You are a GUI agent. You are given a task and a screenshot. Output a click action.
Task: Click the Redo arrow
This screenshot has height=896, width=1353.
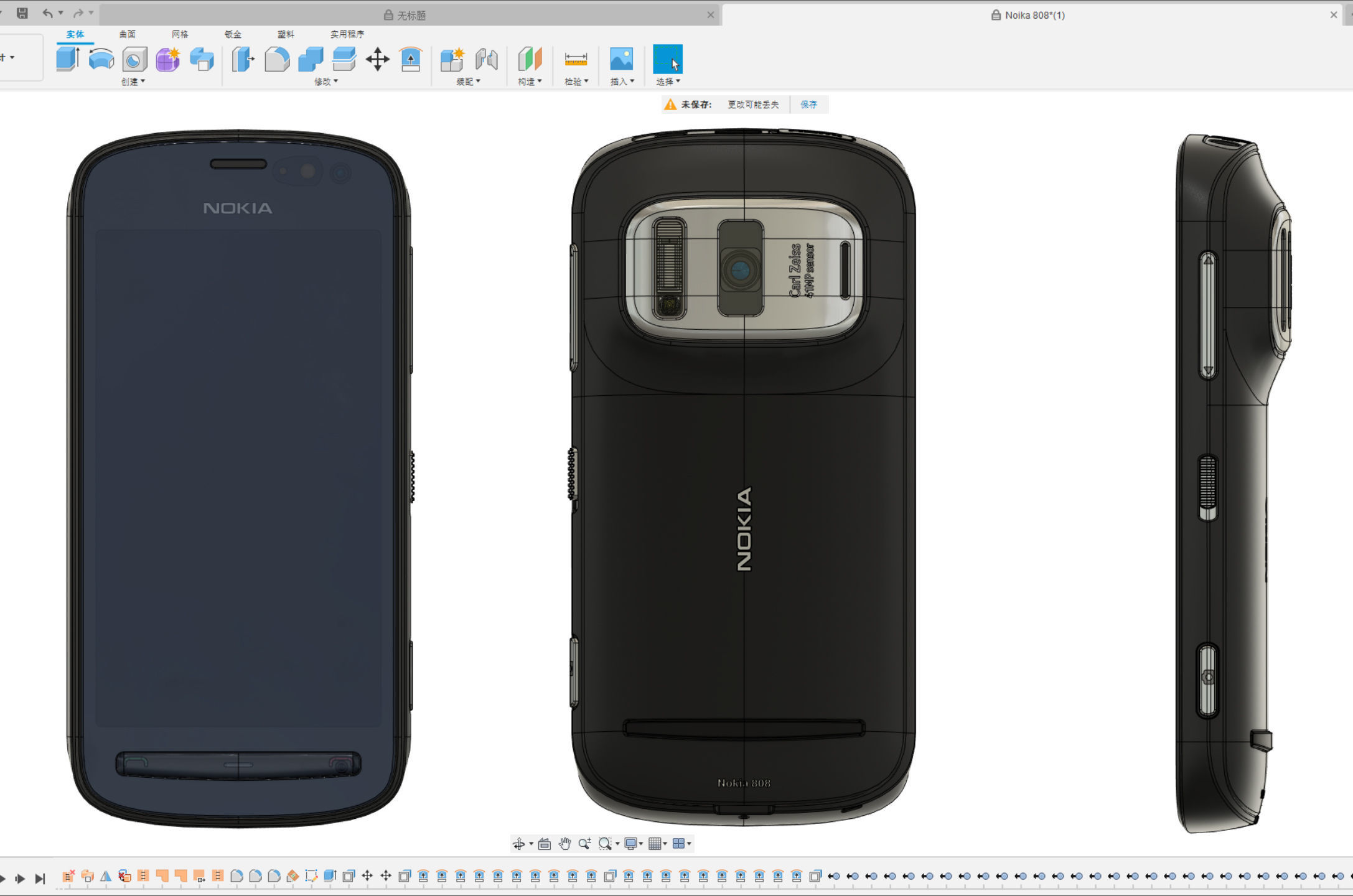point(78,13)
